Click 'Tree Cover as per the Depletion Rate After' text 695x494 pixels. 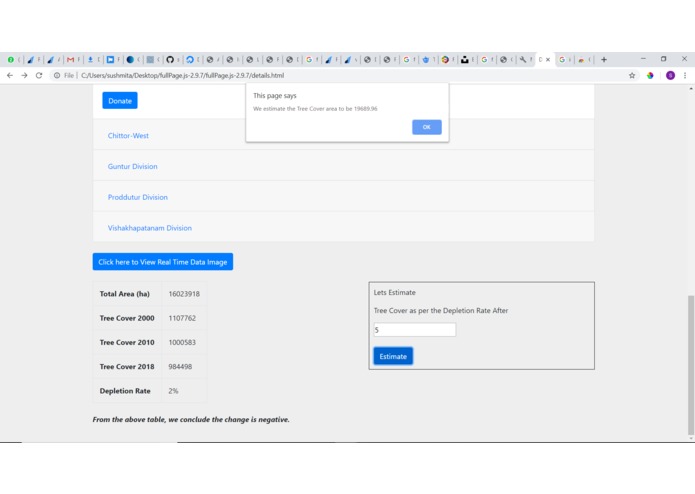coord(441,311)
